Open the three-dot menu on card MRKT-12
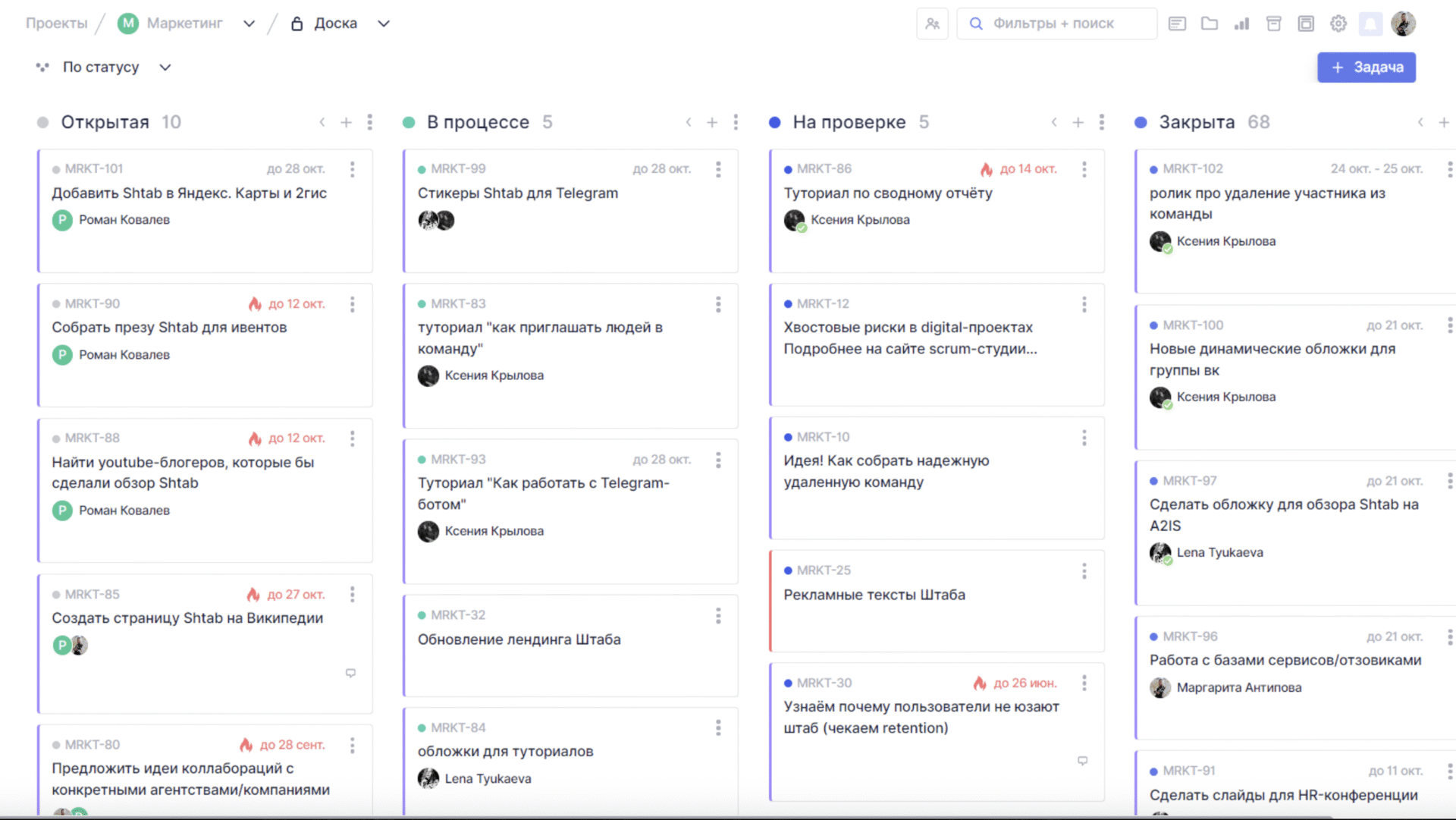1456x820 pixels. click(x=1084, y=304)
